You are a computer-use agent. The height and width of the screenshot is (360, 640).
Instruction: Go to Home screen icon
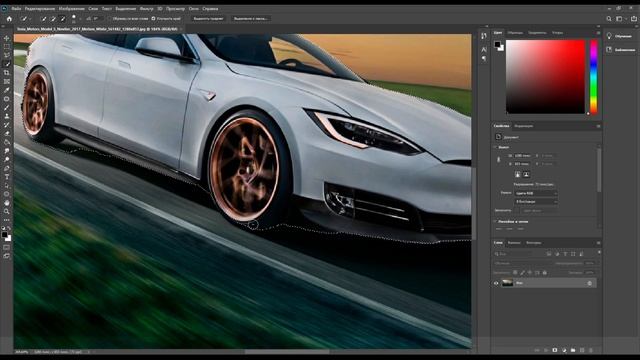[9, 18]
